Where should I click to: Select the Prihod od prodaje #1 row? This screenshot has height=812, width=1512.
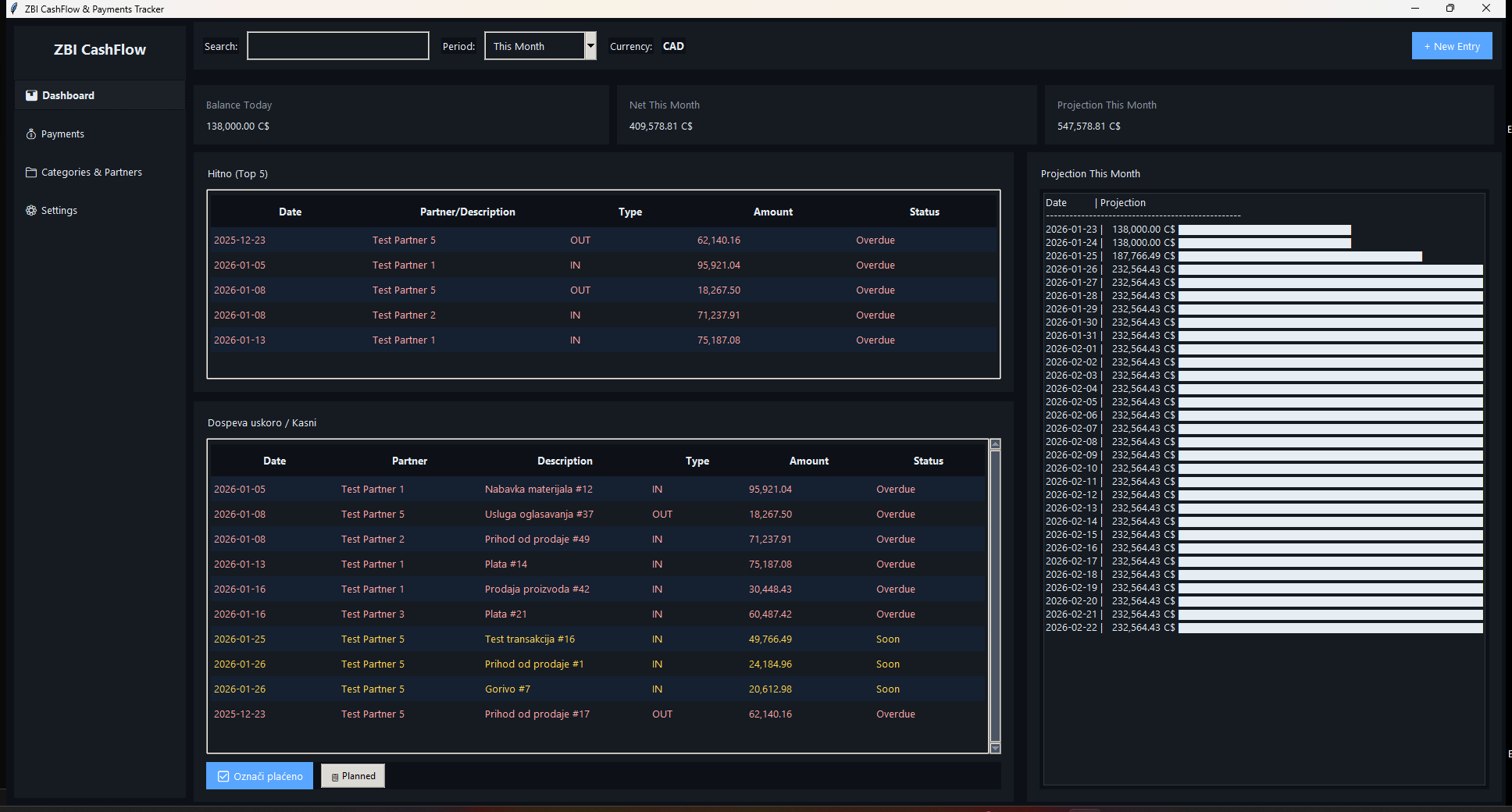tap(598, 664)
